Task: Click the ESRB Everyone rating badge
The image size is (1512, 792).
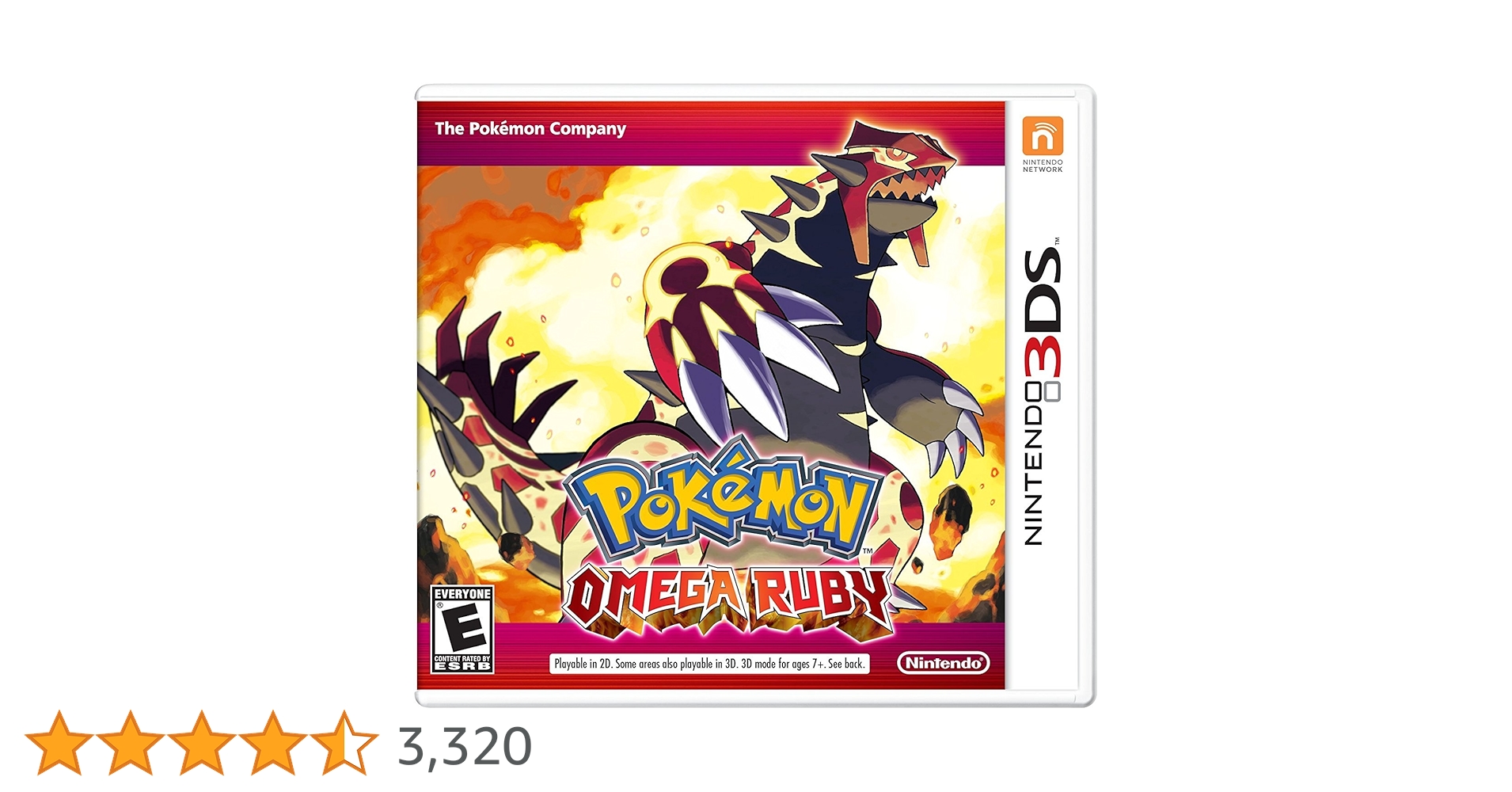Action: [x=462, y=630]
